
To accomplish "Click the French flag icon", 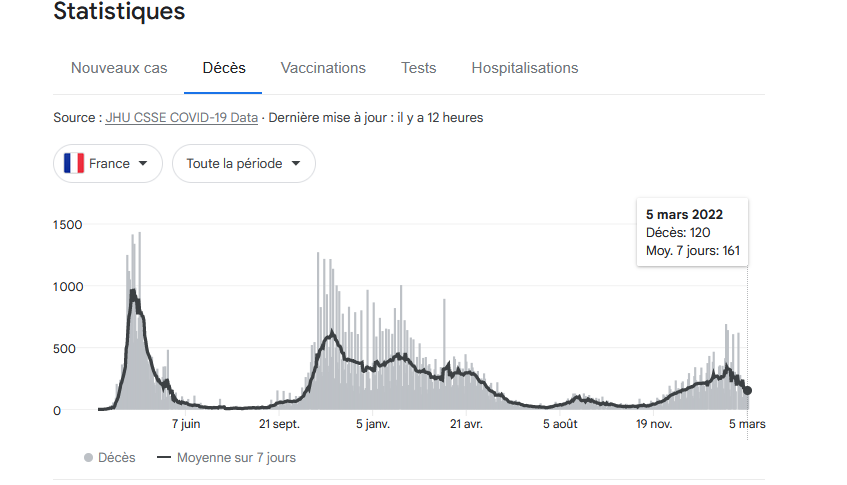I will tap(73, 163).
